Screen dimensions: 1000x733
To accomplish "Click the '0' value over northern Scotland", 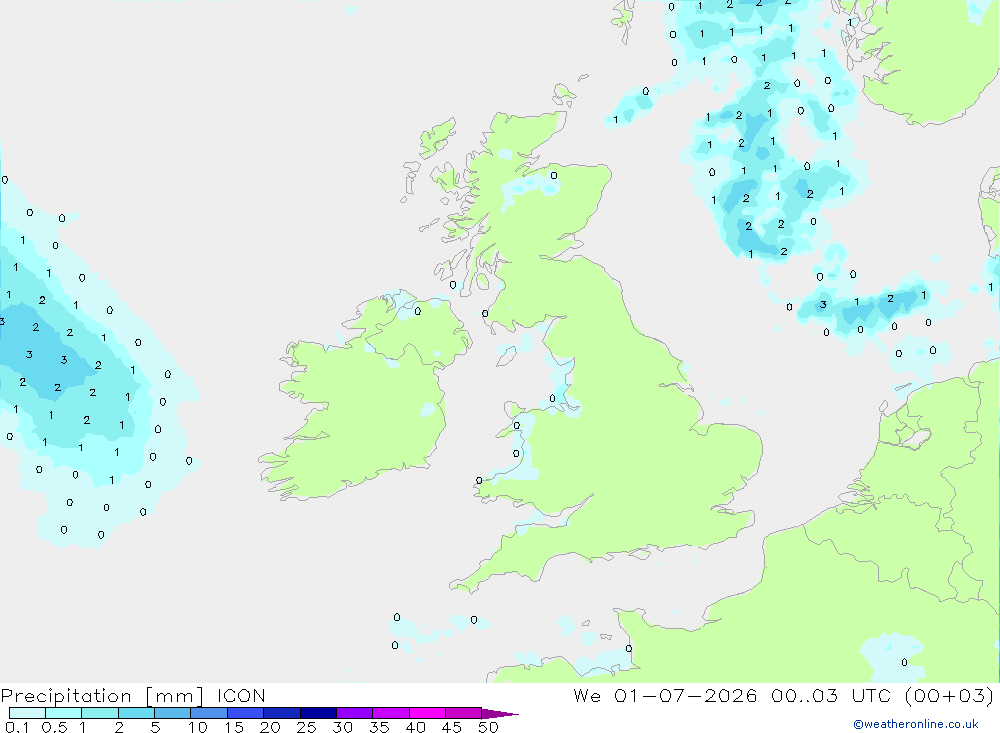I will tap(554, 175).
